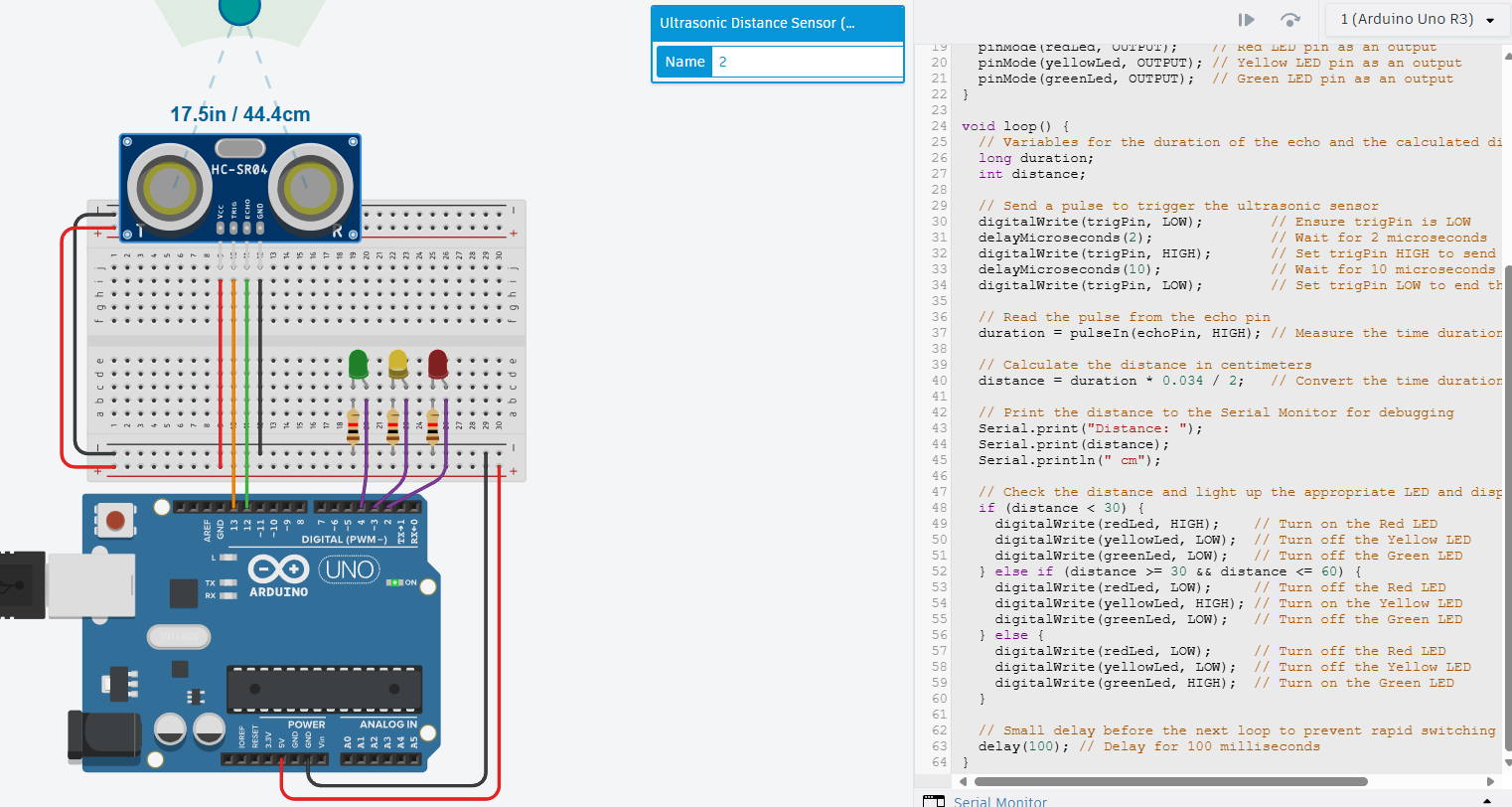The height and width of the screenshot is (807, 1512).
Task: Click the Arduino ON power indicator LED
Action: pyautogui.click(x=394, y=582)
